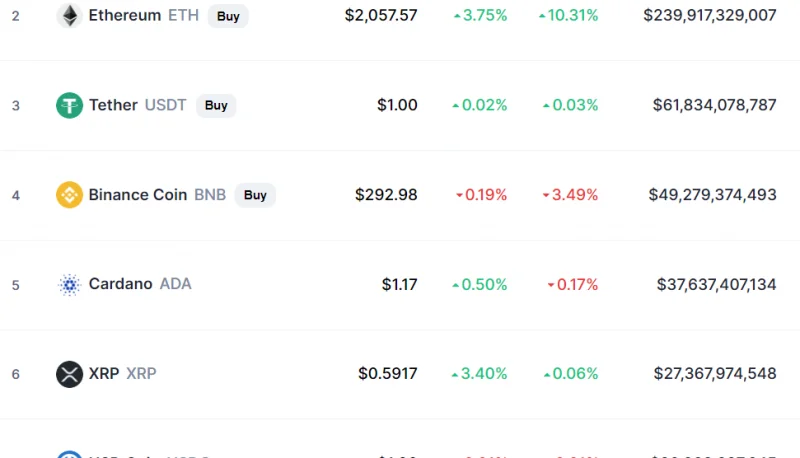
Task: Buy Binance Coin using its Buy button
Action: click(x=255, y=195)
